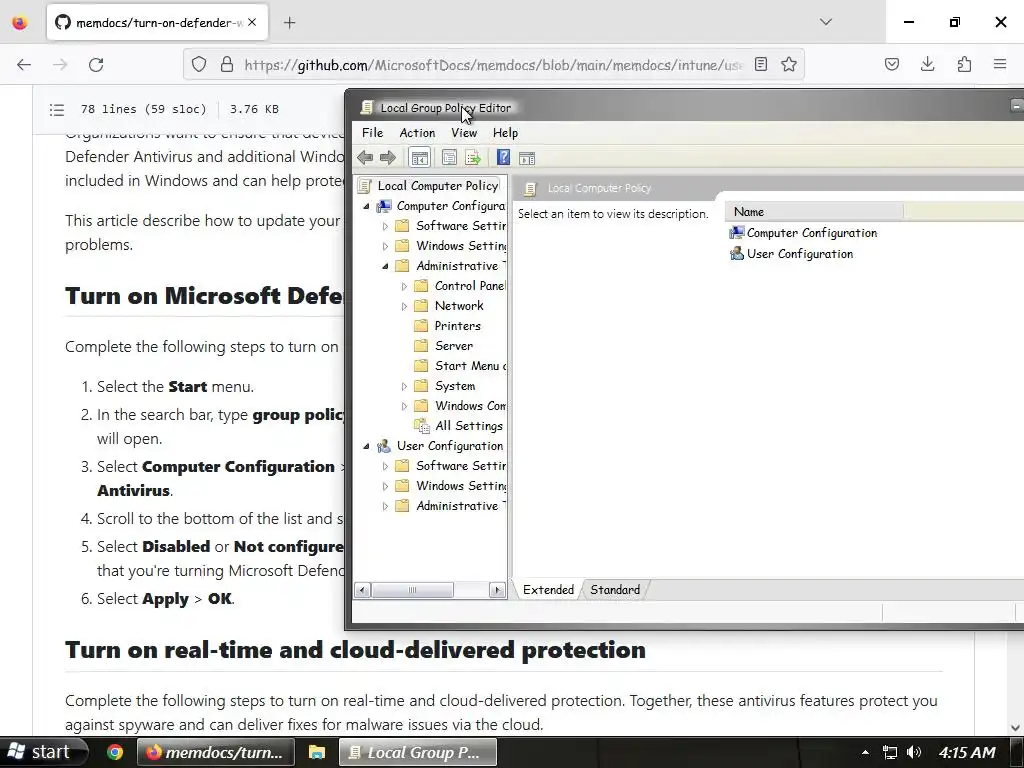This screenshot has width=1024, height=768.
Task: Expand the System folder node
Action: pos(404,387)
